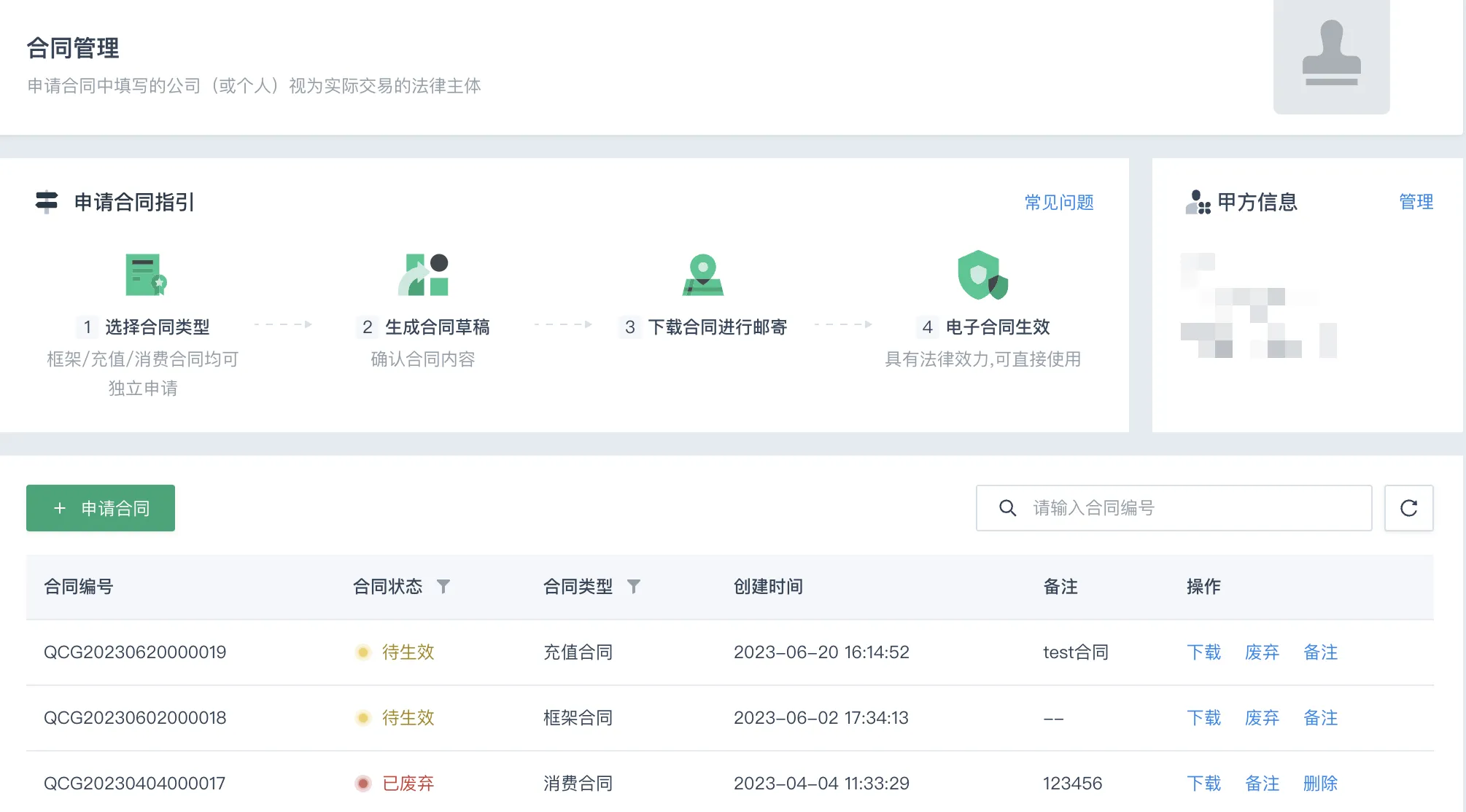Click step label 生成合同草稿
Viewport: 1466px width, 812px height.
(x=437, y=327)
